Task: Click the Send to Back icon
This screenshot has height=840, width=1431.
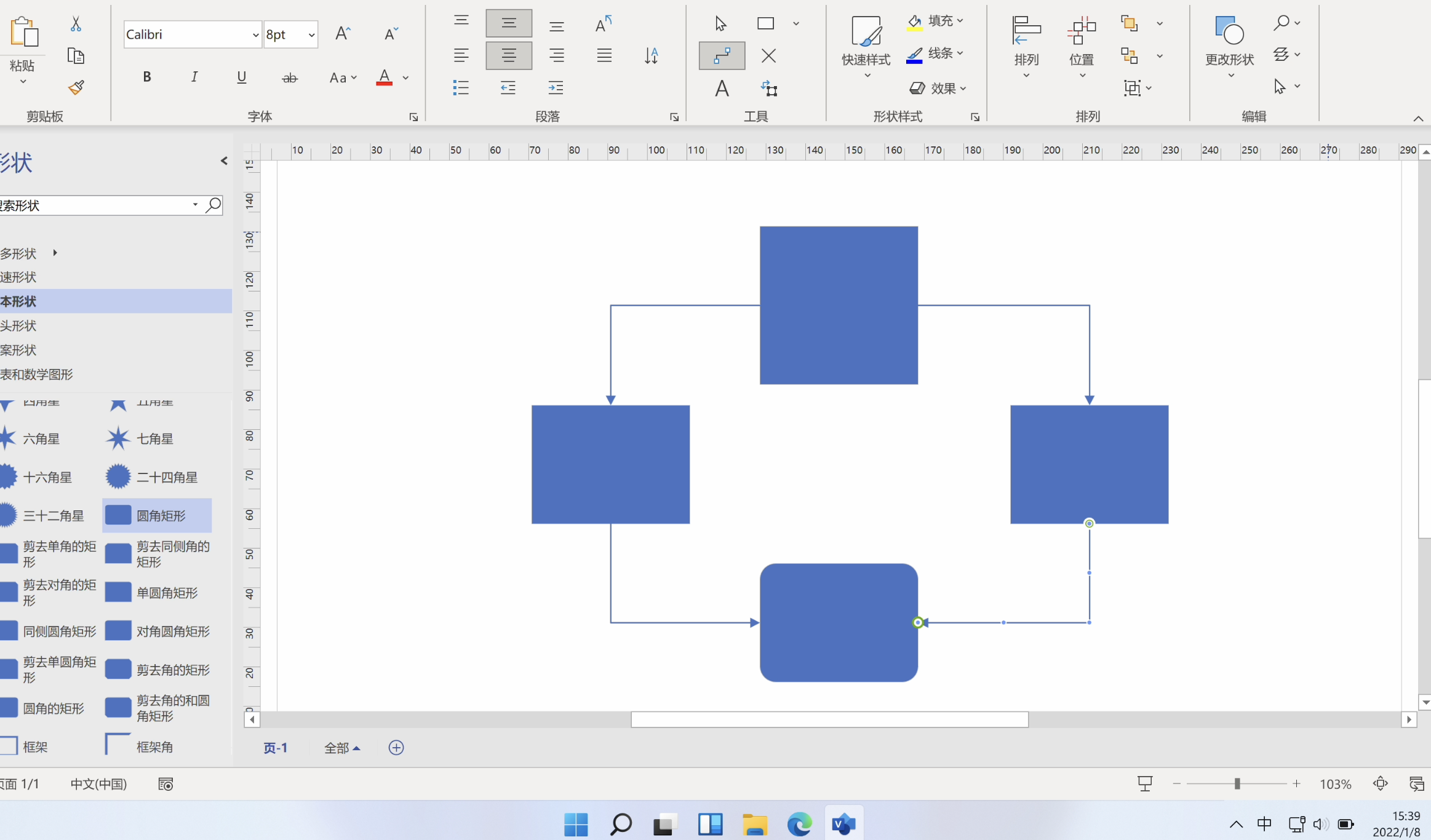Action: tap(1130, 56)
